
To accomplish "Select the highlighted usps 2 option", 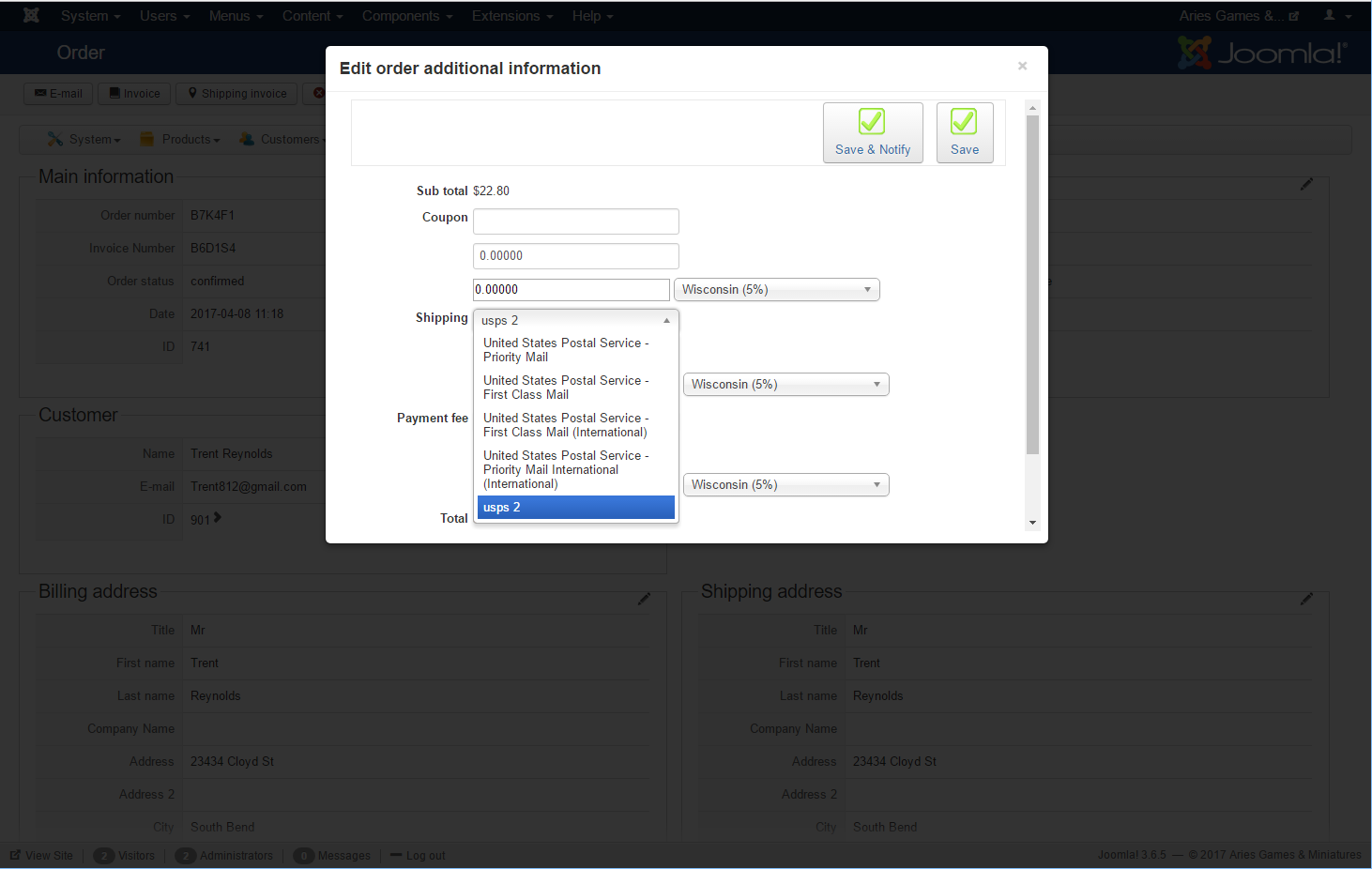I will (x=576, y=507).
